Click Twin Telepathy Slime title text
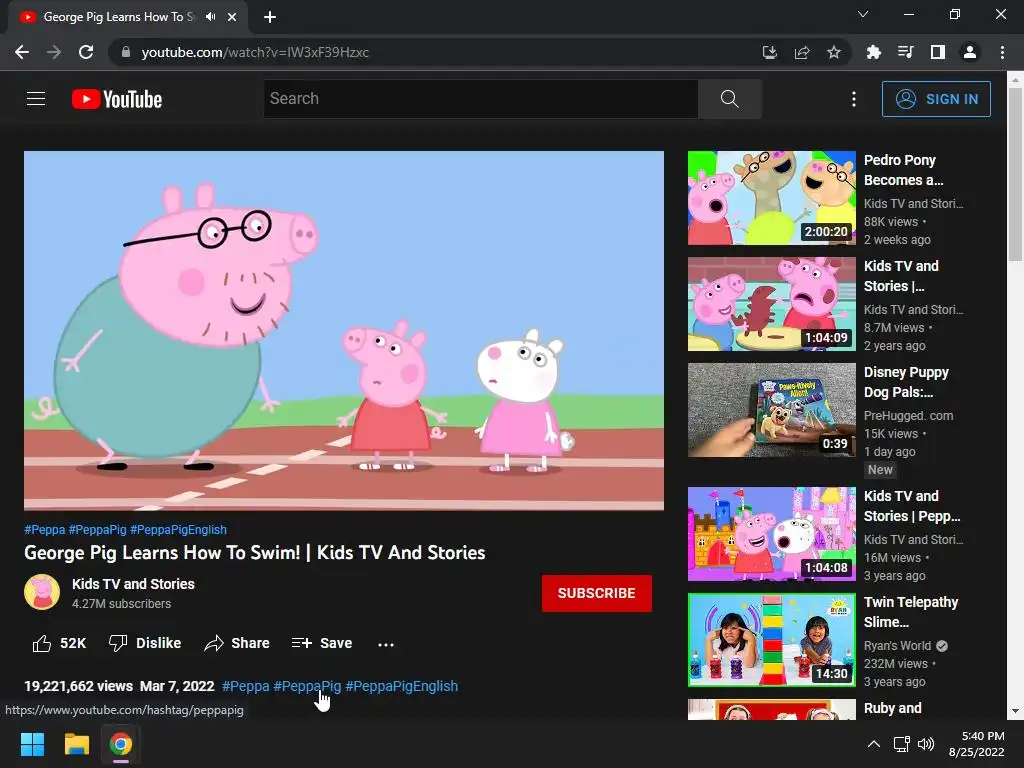1024x768 pixels. click(910, 612)
